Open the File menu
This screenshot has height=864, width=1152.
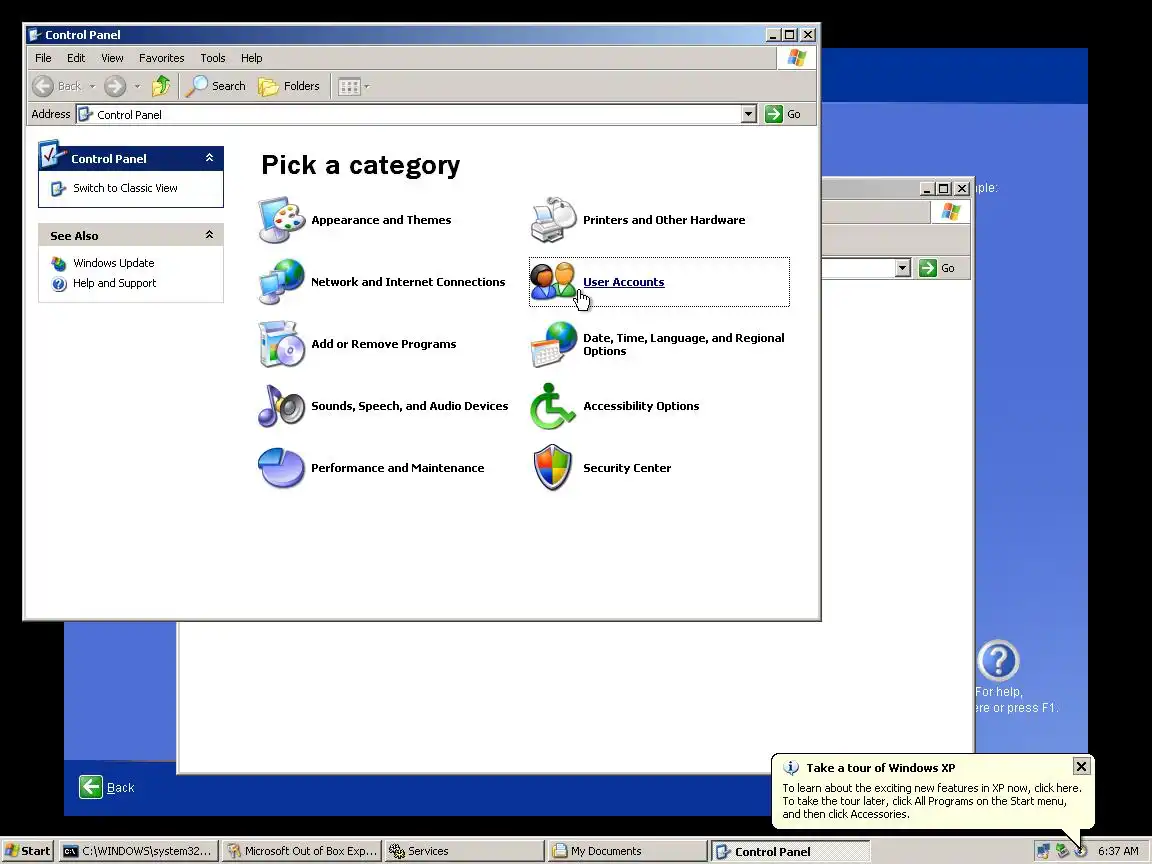point(43,58)
